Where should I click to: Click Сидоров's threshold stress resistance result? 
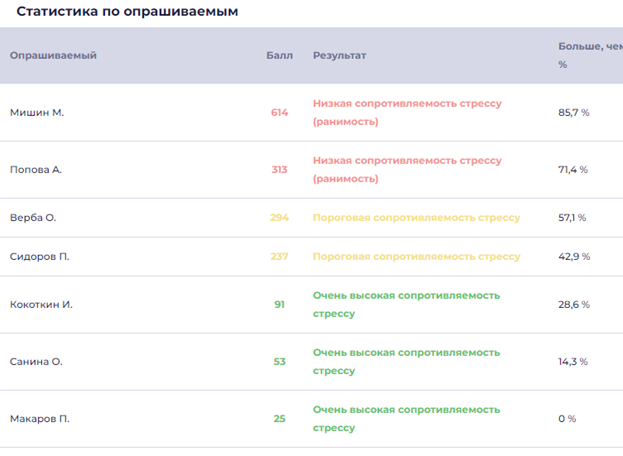416,257
